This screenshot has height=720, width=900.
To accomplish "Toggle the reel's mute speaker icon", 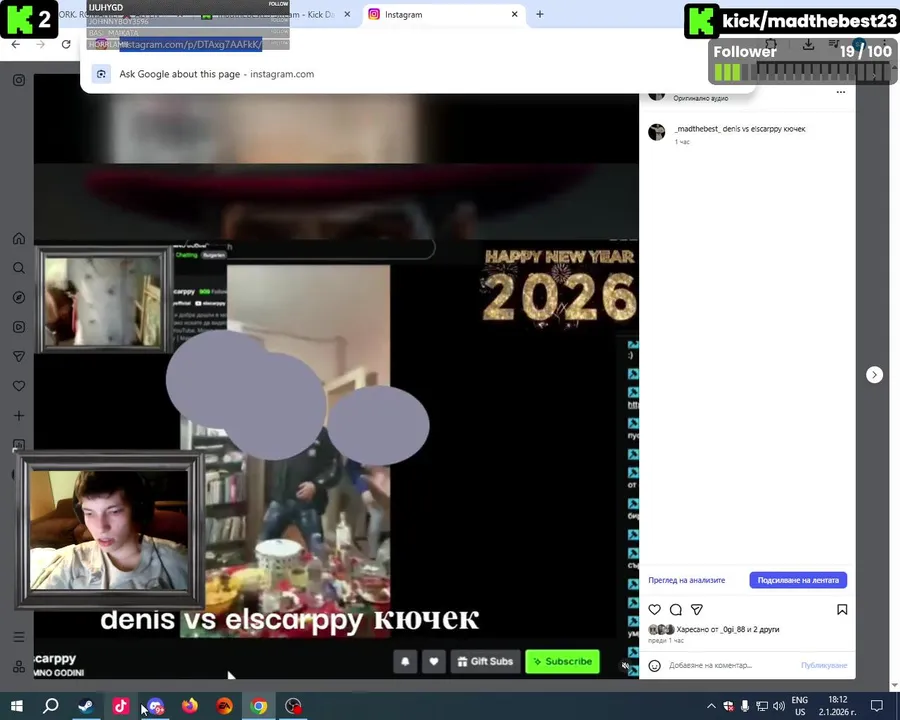I will pyautogui.click(x=625, y=665).
